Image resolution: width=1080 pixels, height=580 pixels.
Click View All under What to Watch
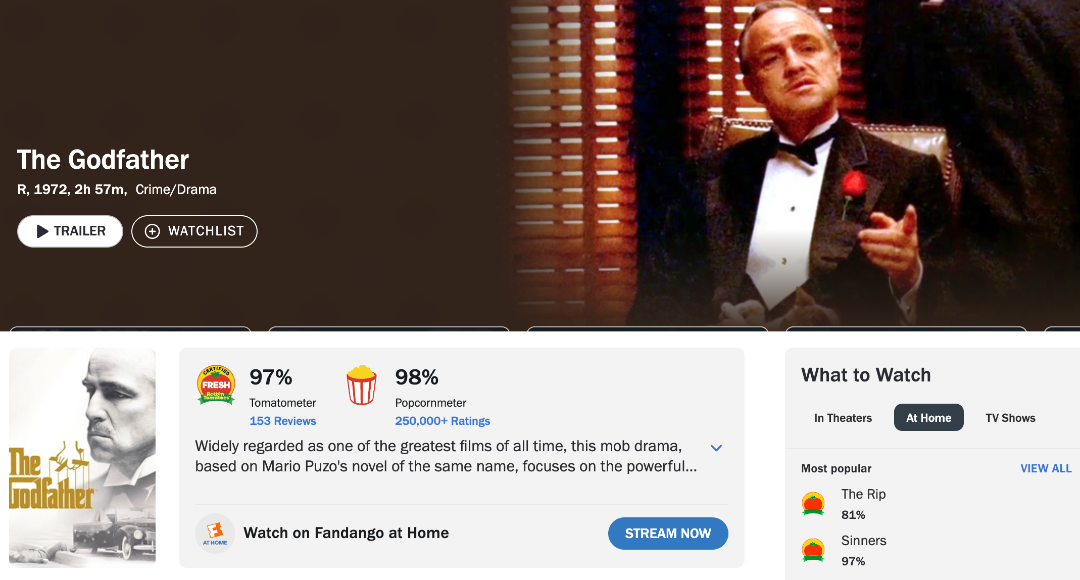point(1046,468)
